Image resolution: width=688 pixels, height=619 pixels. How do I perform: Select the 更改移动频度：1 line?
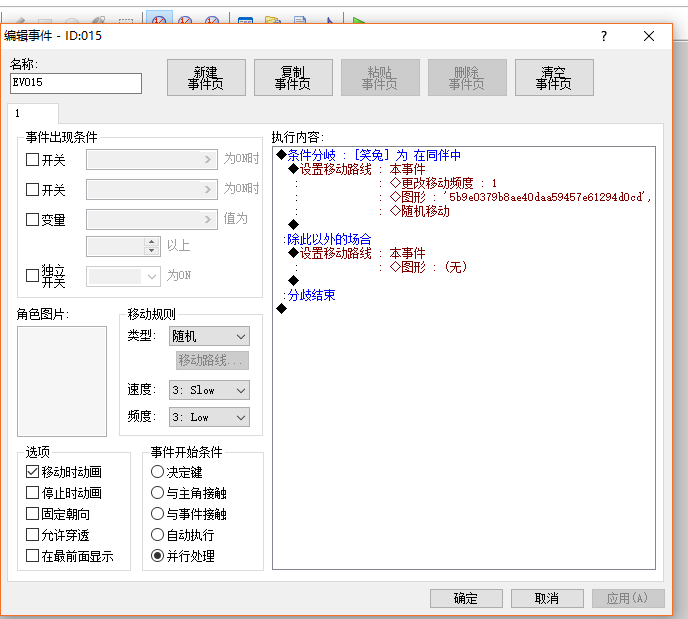[443, 183]
